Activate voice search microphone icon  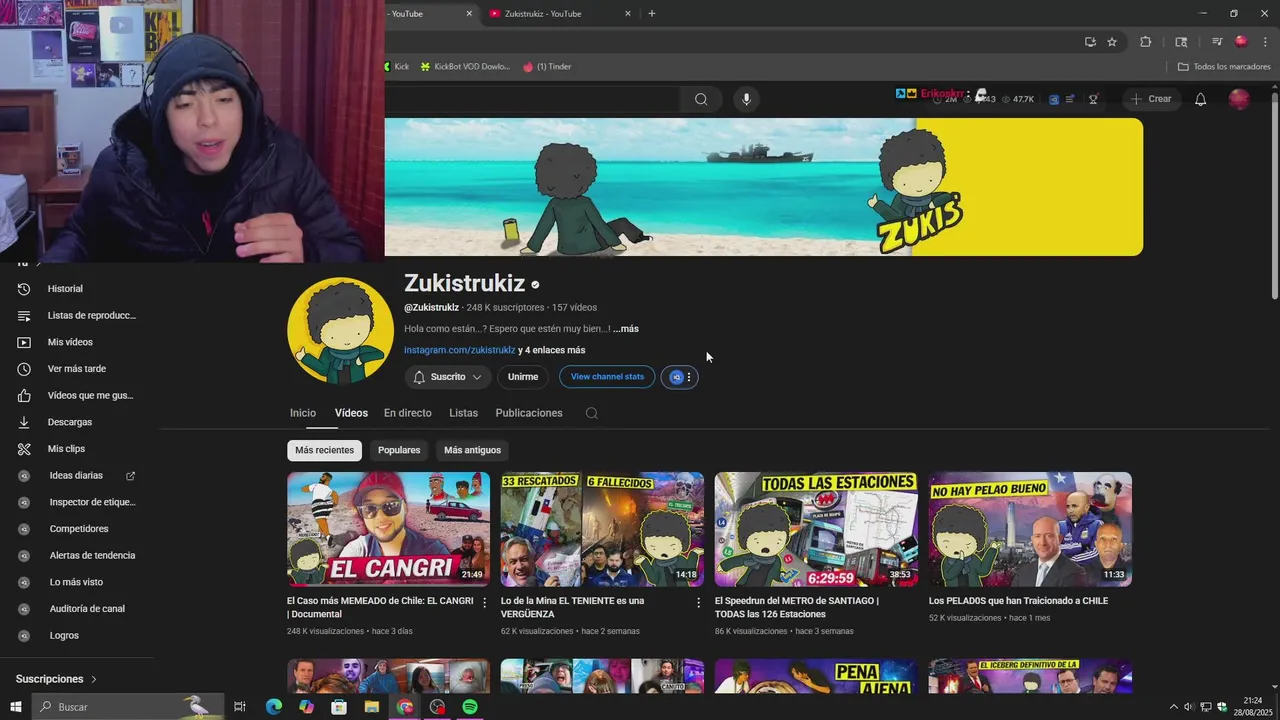click(746, 99)
